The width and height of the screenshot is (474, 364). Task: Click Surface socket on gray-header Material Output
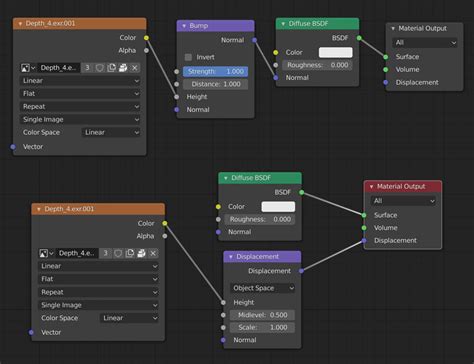(386, 57)
